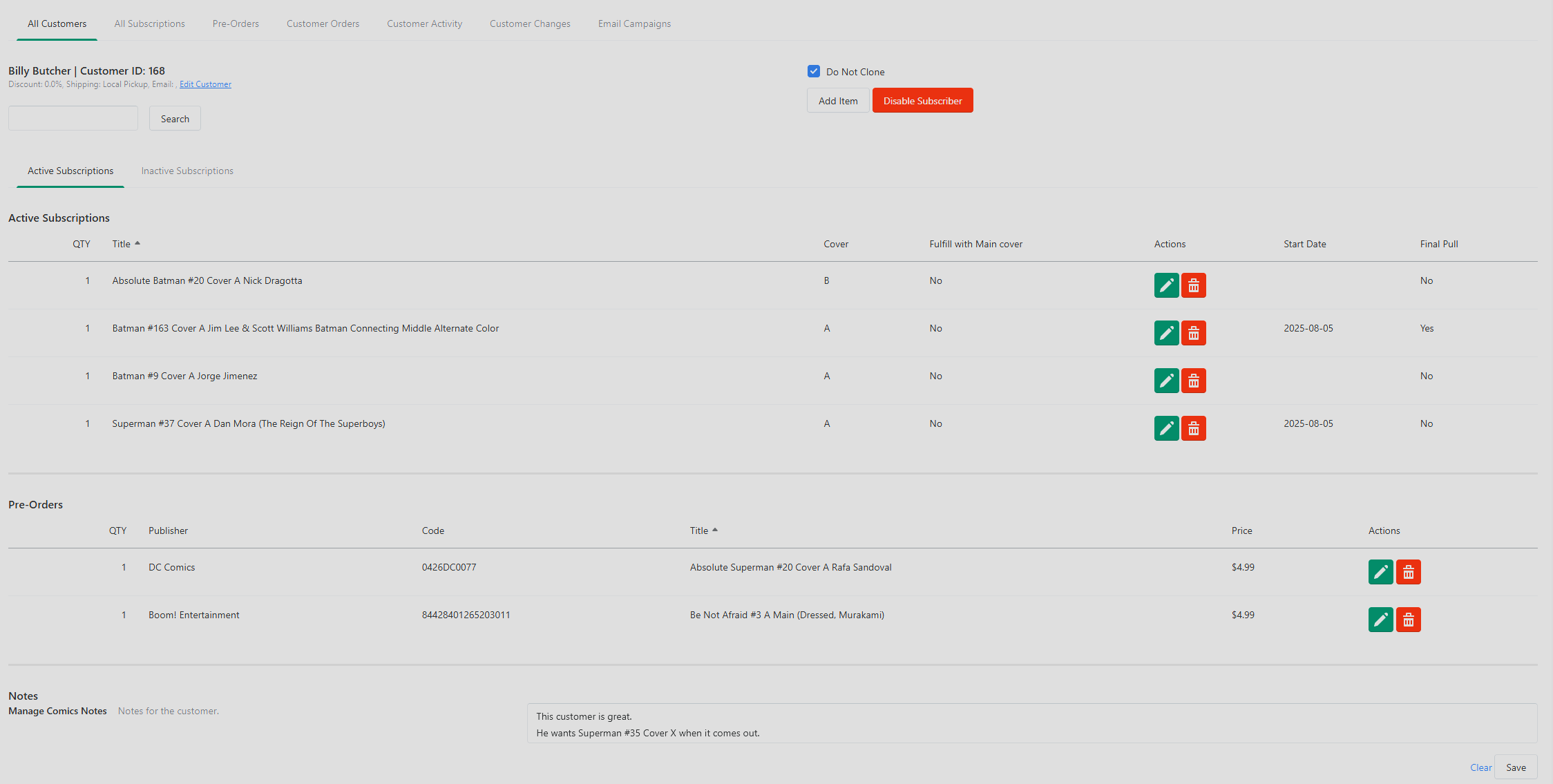Edit the Superman #37 subscription
This screenshot has height=784, width=1553.
(x=1166, y=428)
